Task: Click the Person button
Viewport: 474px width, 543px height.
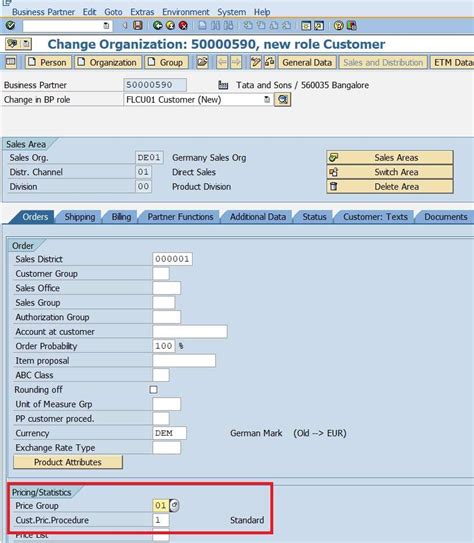Action: 48,62
